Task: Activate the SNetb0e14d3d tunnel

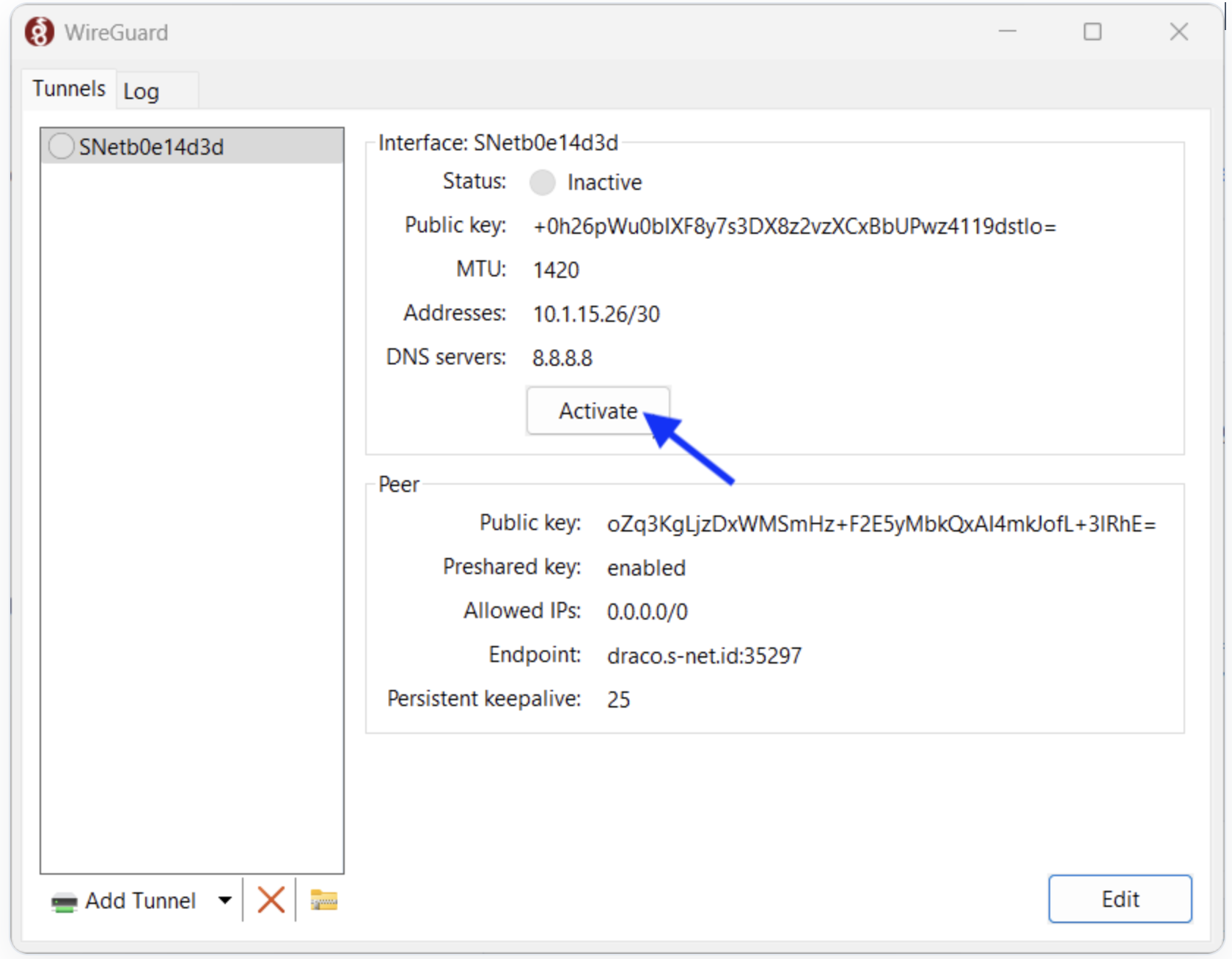Action: click(598, 411)
